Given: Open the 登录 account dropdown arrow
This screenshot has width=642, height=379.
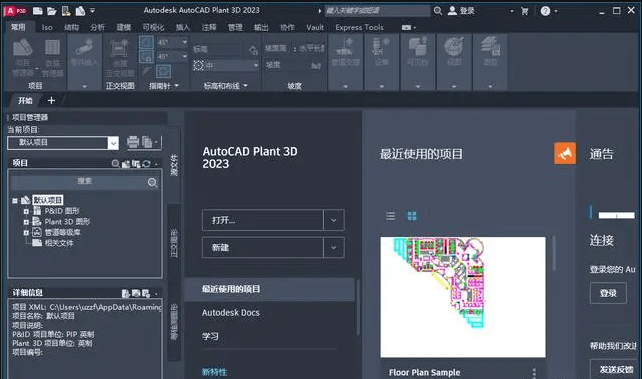Looking at the screenshot, I should (512, 11).
